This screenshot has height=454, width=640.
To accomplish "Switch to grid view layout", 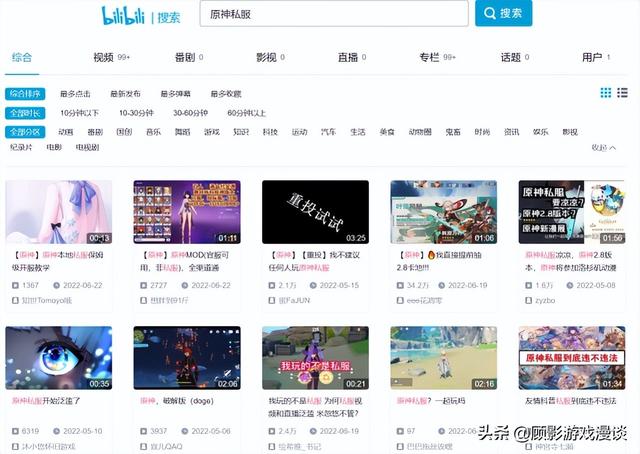I will pos(606,93).
